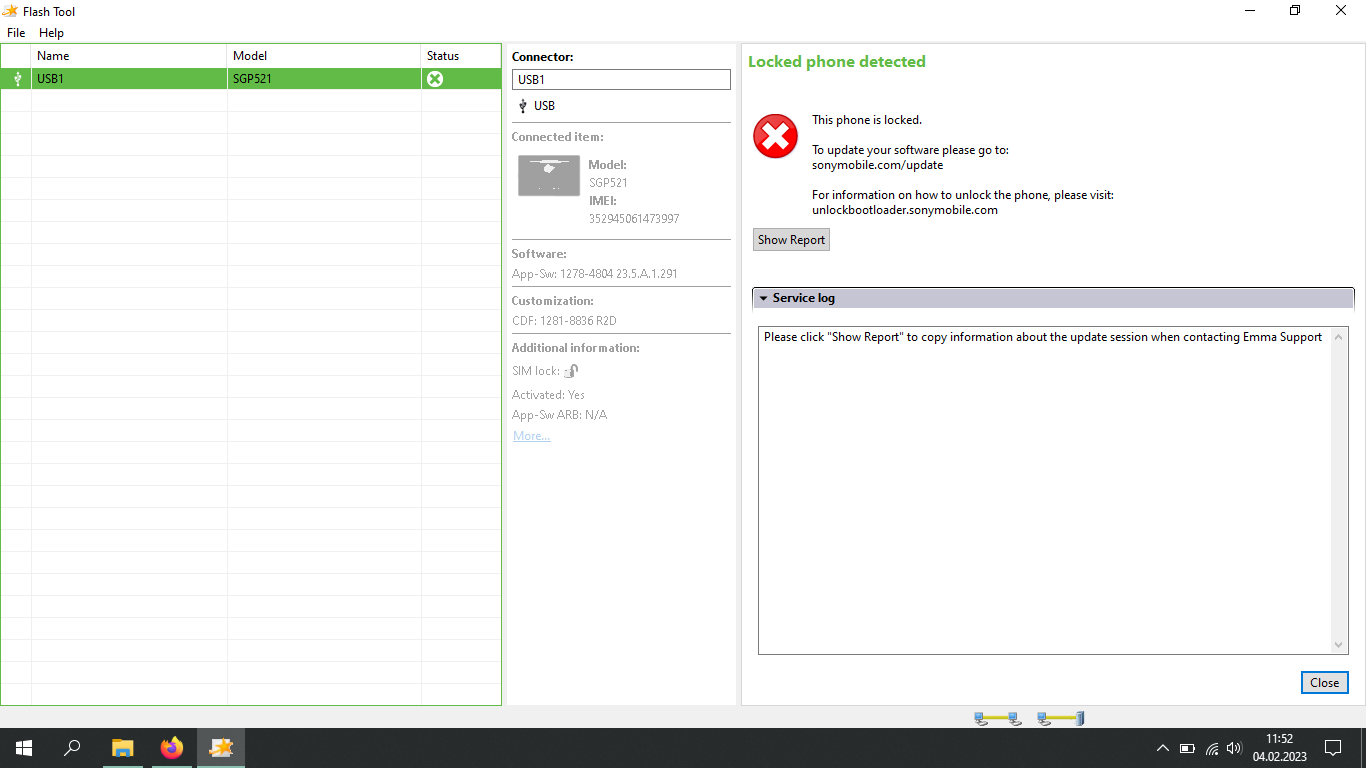The width and height of the screenshot is (1366, 768).
Task: Collapse the Service log section
Action: 1053,298
